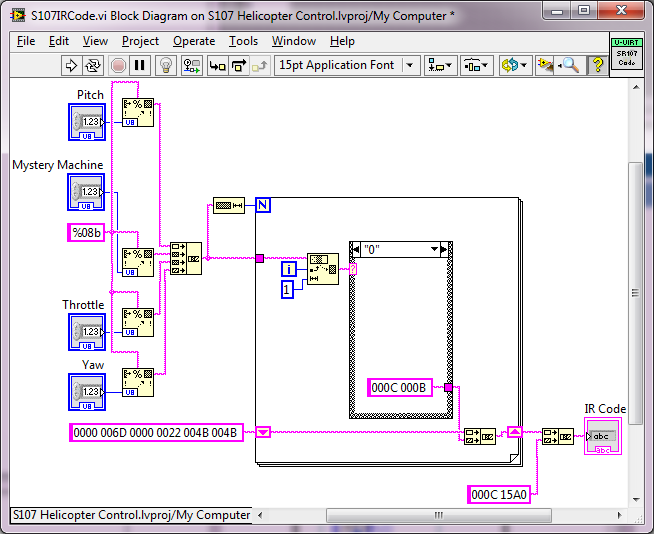This screenshot has width=654, height=534.
Task: Click vertical scrollbar down arrow
Action: pyautogui.click(x=636, y=499)
